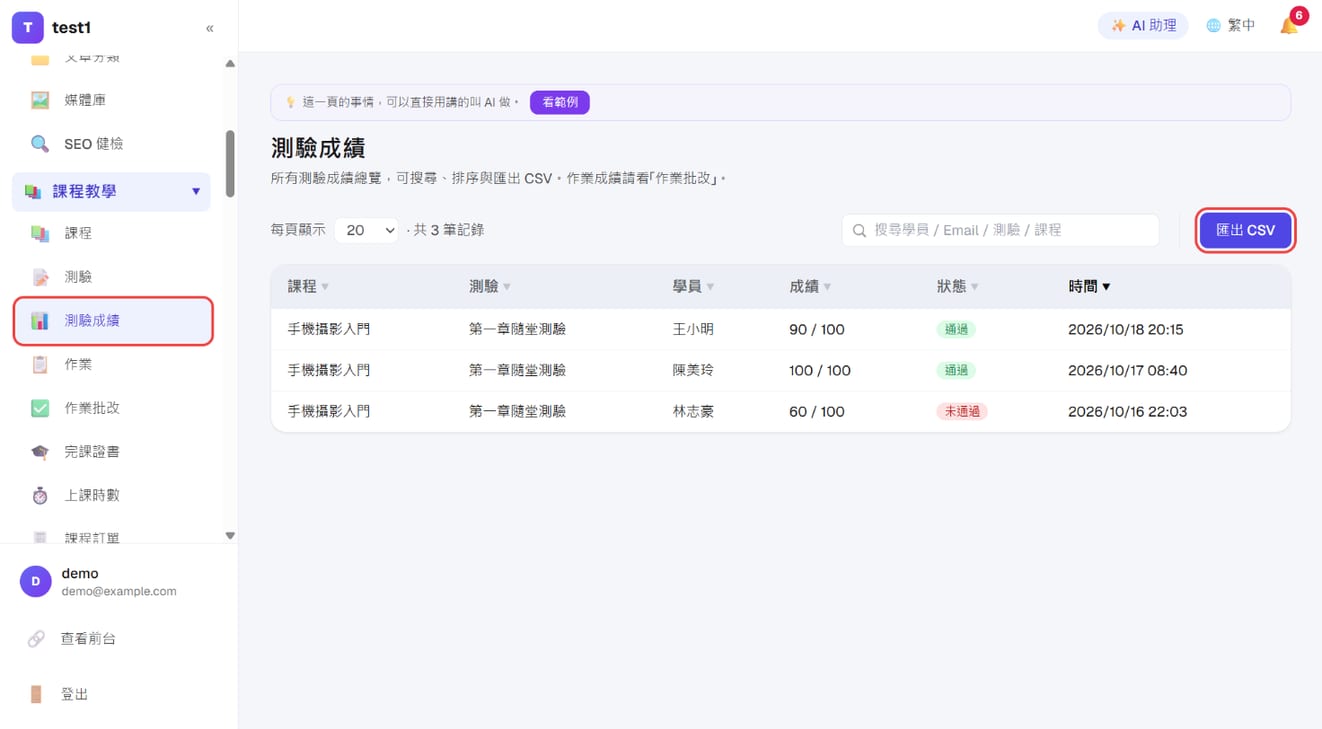The width and height of the screenshot is (1322, 729).
Task: Click demo@example.com in the sidebar
Action: [x=119, y=591]
